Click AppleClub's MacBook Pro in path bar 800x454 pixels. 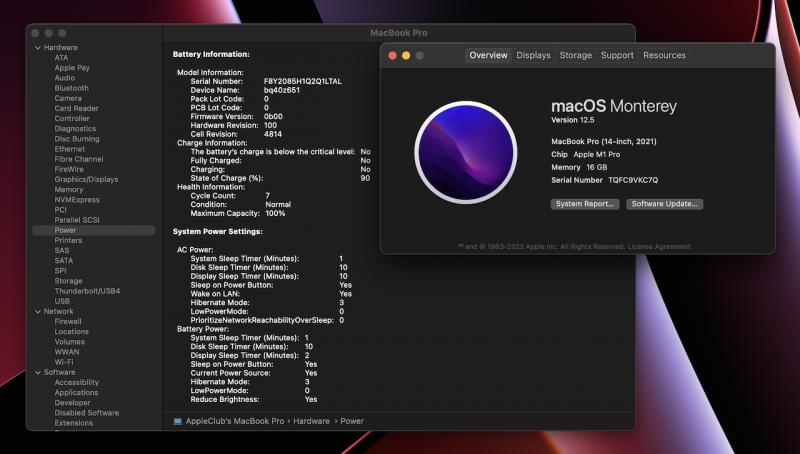(235, 421)
